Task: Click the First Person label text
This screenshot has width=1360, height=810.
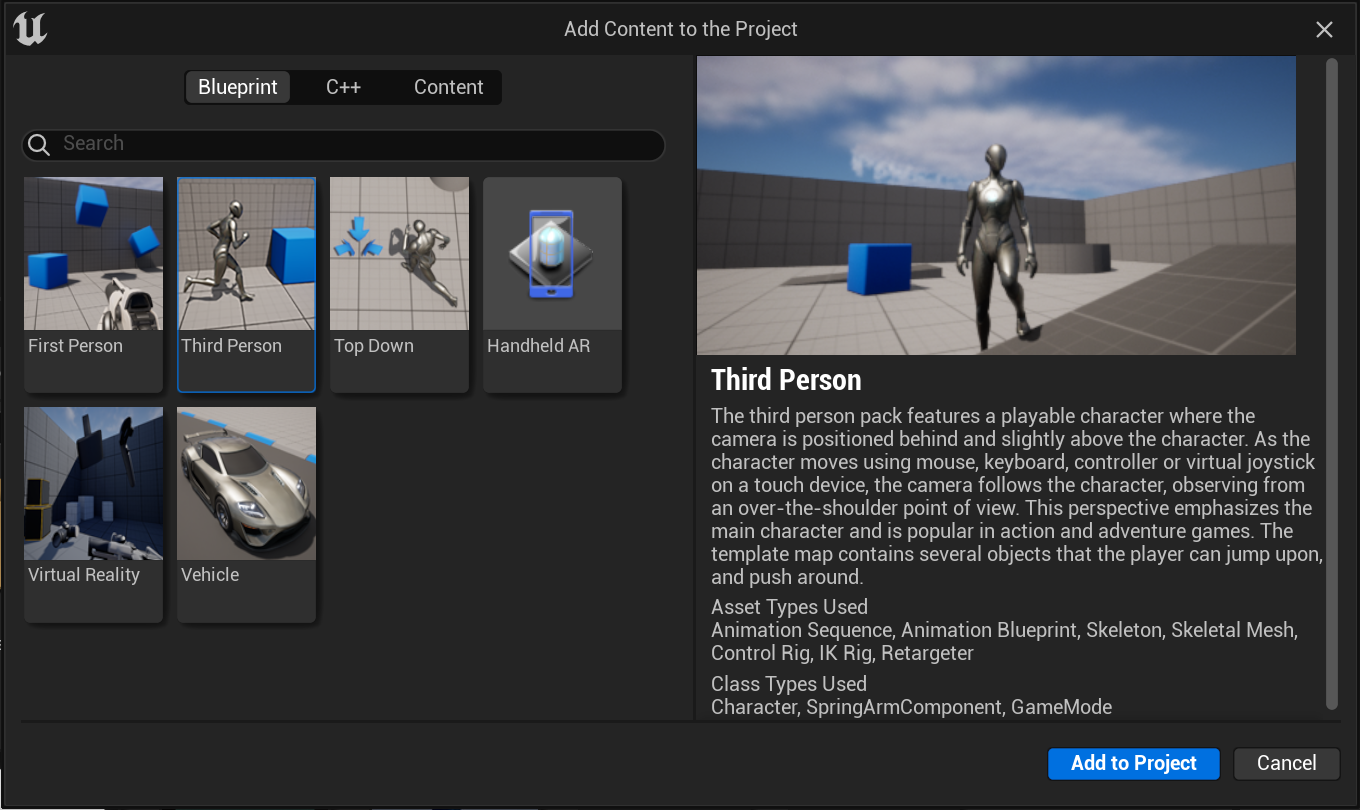Action: [x=75, y=346]
